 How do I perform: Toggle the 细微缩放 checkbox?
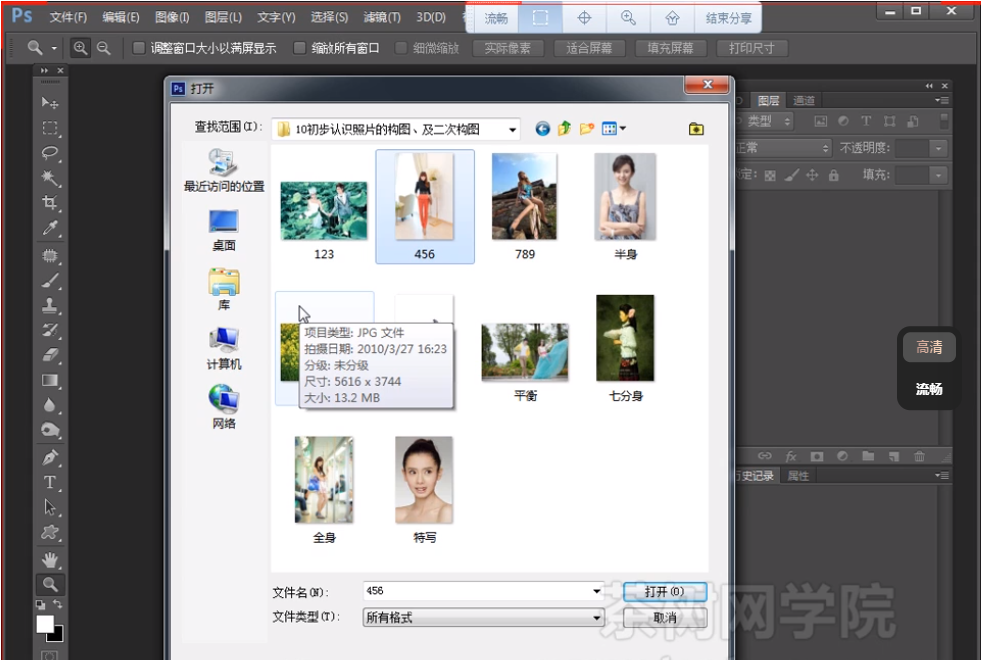tap(403, 47)
